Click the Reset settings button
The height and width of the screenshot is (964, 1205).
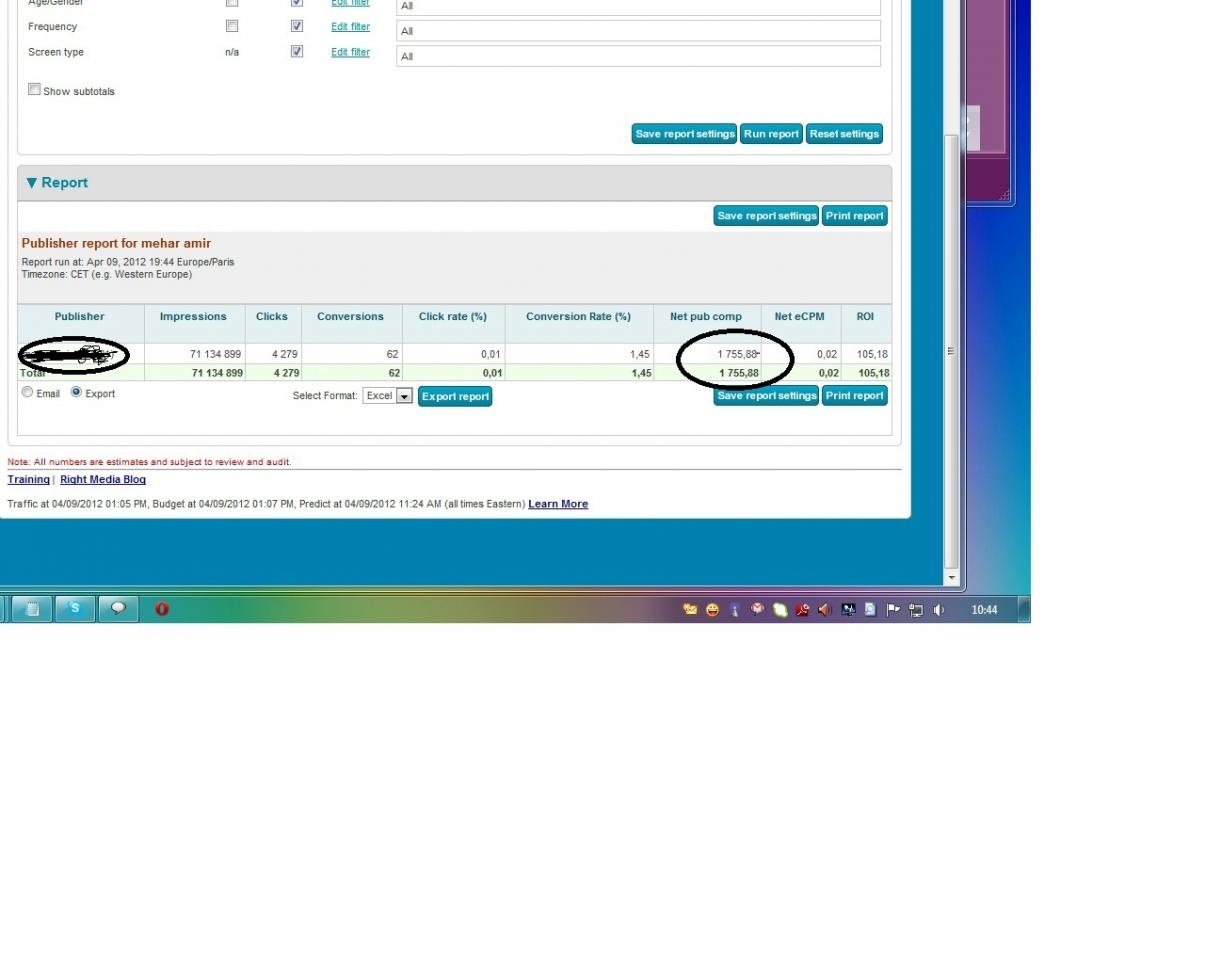tap(844, 134)
